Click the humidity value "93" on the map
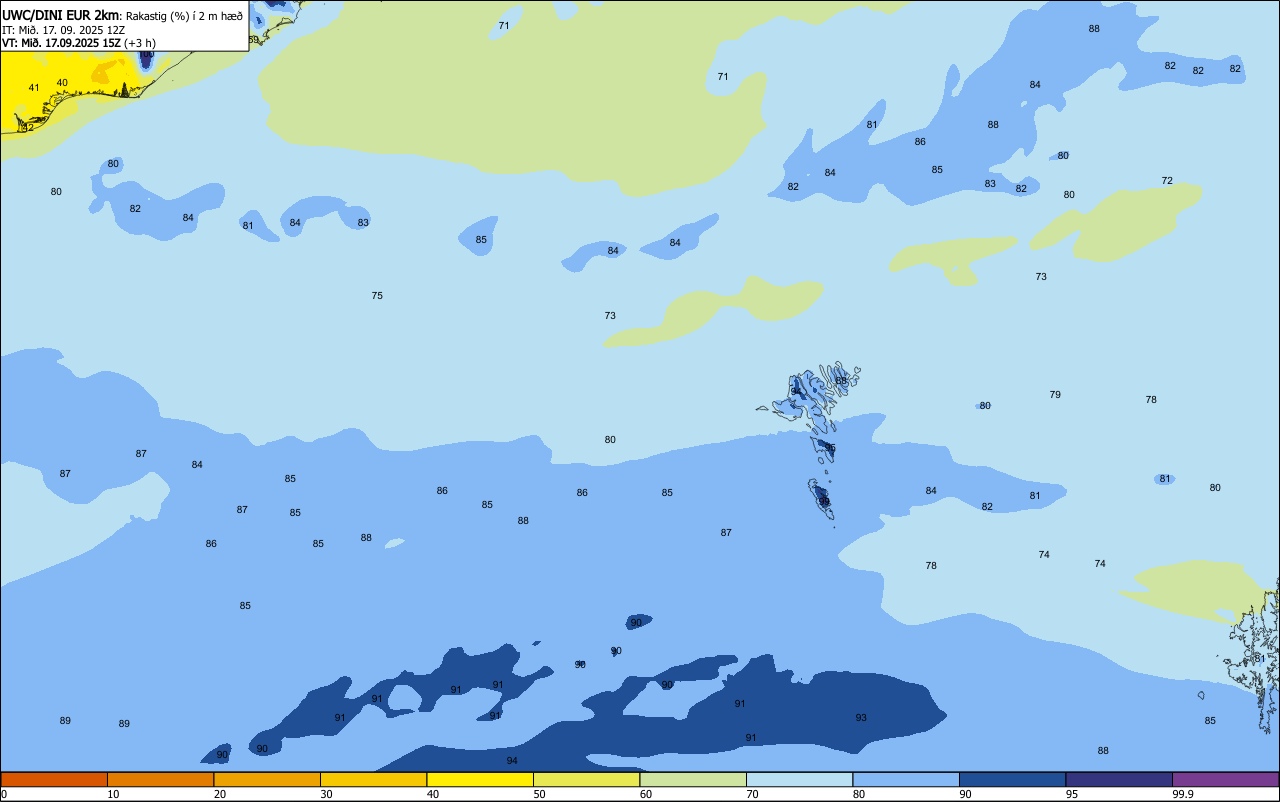The height and width of the screenshot is (802, 1280). pos(861,718)
